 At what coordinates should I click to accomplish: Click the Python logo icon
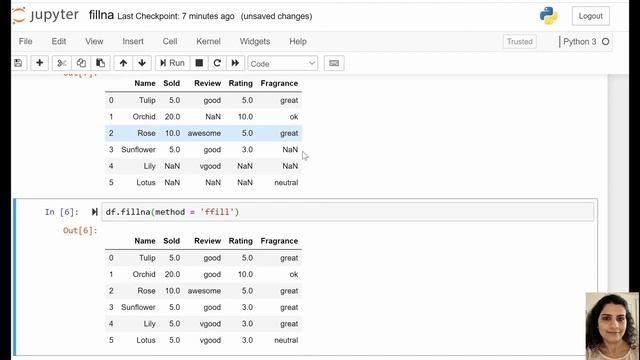pos(549,16)
